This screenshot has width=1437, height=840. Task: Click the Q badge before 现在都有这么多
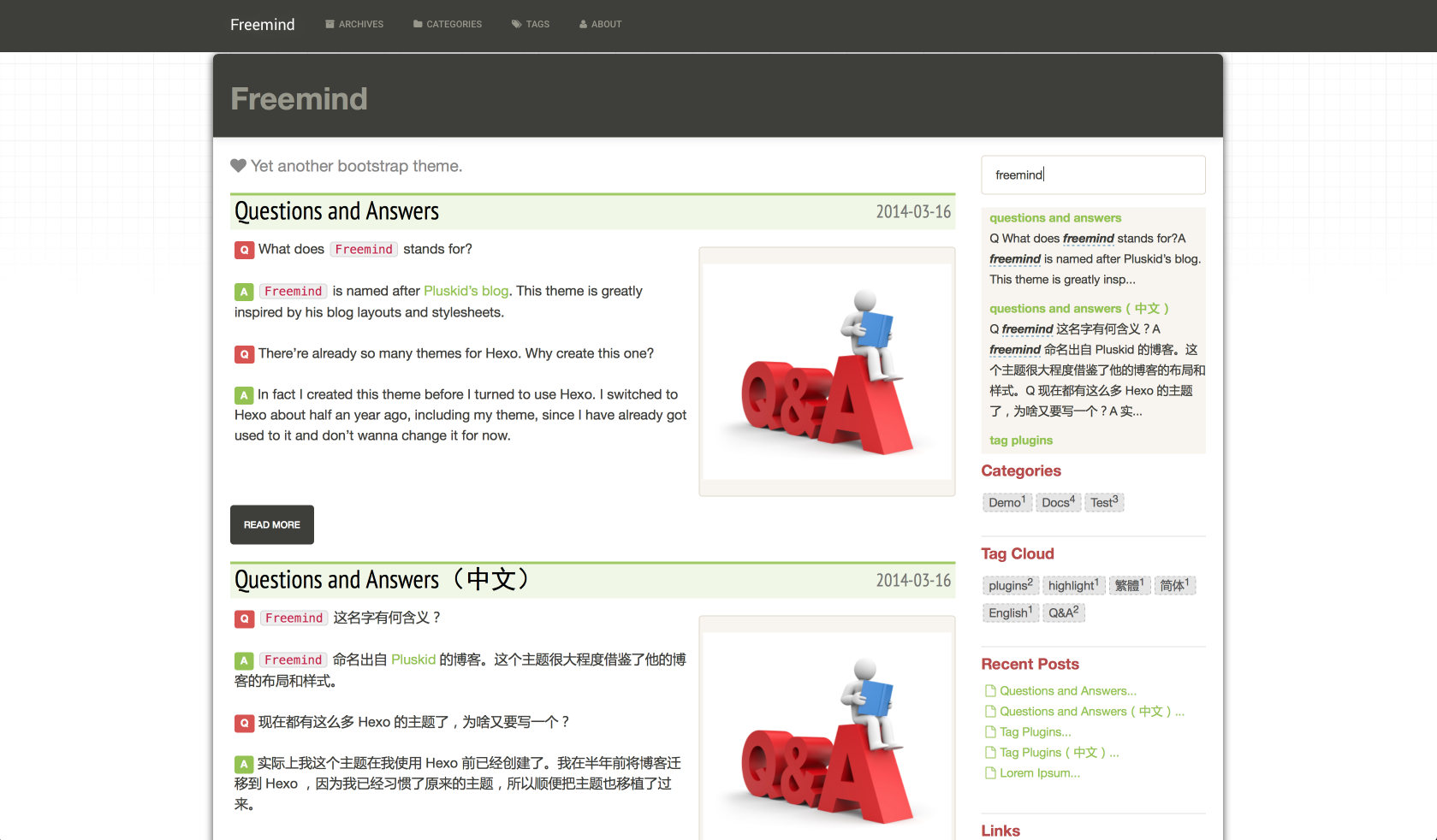(244, 723)
